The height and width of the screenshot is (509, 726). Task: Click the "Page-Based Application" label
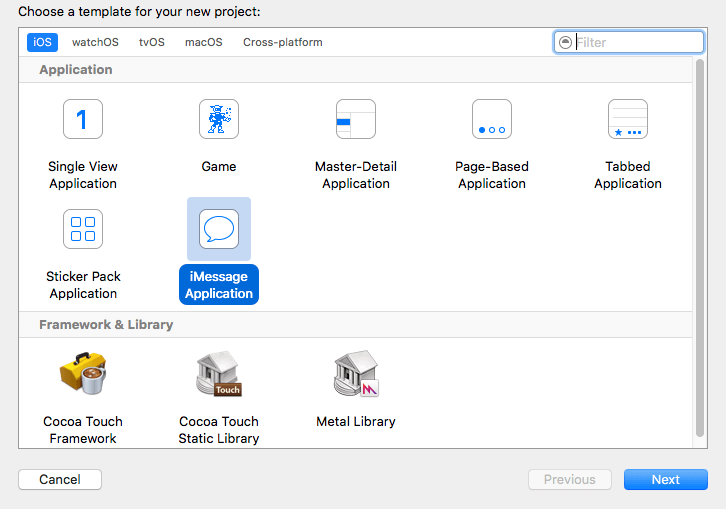(x=492, y=175)
